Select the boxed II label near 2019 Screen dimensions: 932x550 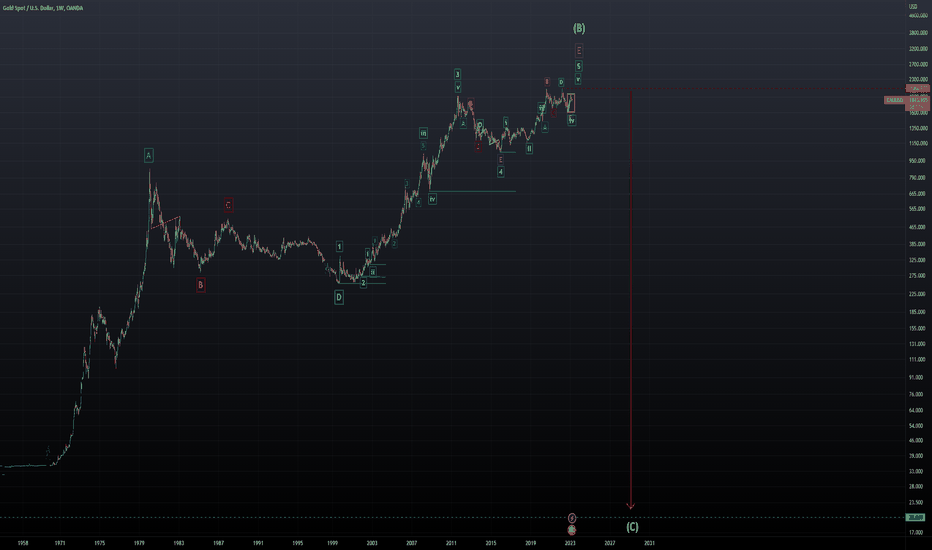529,149
